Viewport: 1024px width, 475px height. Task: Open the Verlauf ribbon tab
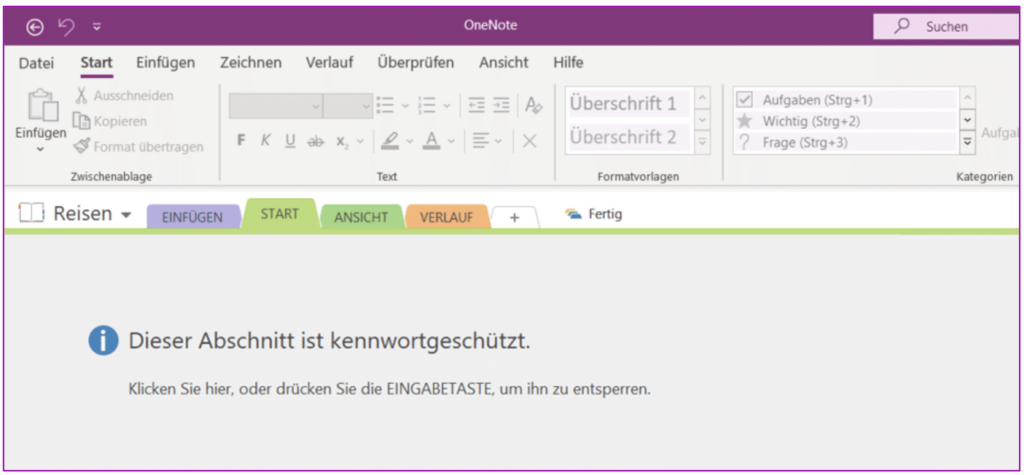click(x=329, y=63)
